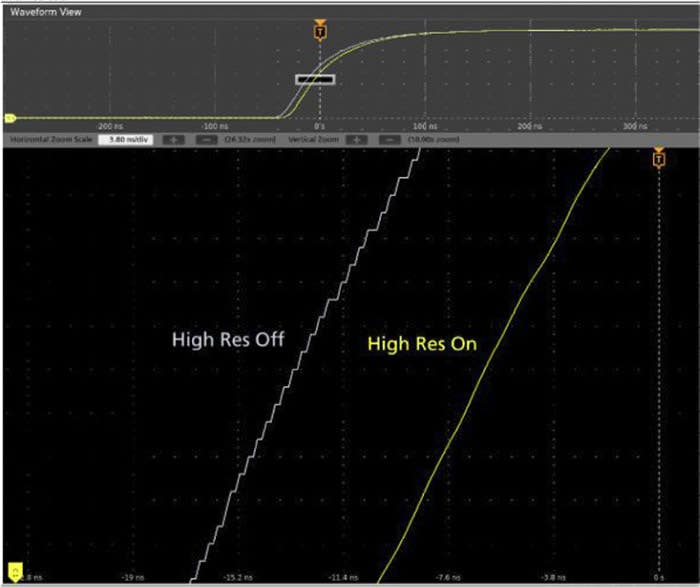Click the '-19 ns' time axis label
Screen dimensions: 700x587
tap(133, 578)
